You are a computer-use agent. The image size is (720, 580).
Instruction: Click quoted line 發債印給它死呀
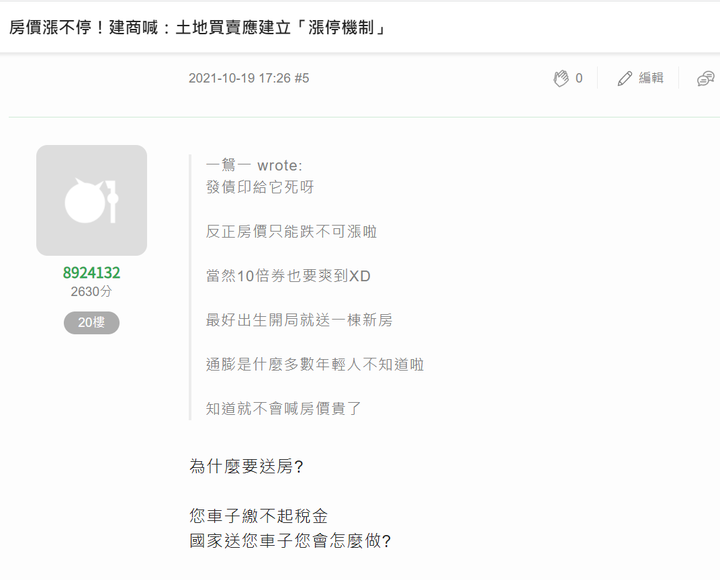pos(260,187)
